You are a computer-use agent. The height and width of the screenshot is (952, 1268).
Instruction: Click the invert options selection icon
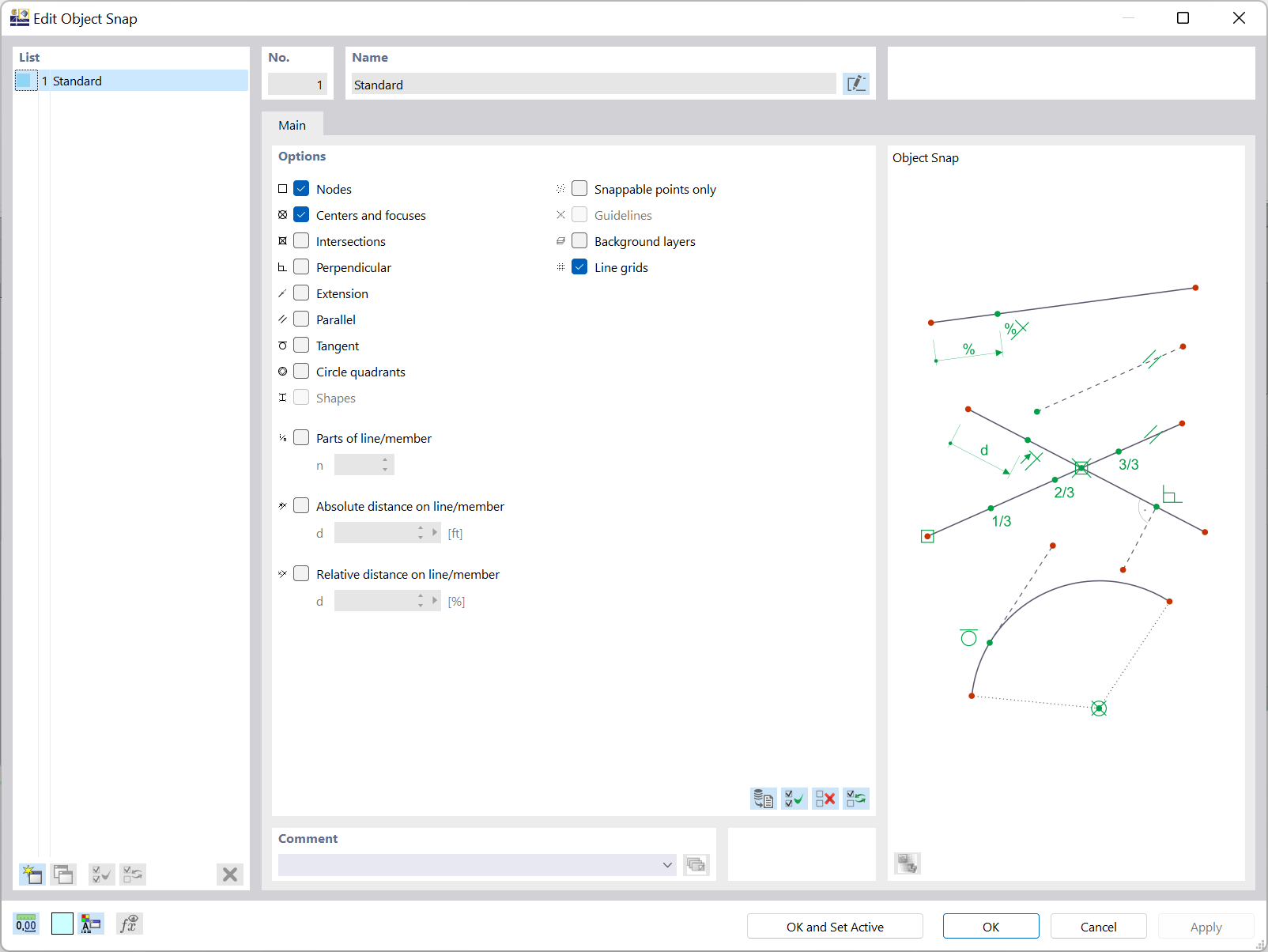(856, 799)
